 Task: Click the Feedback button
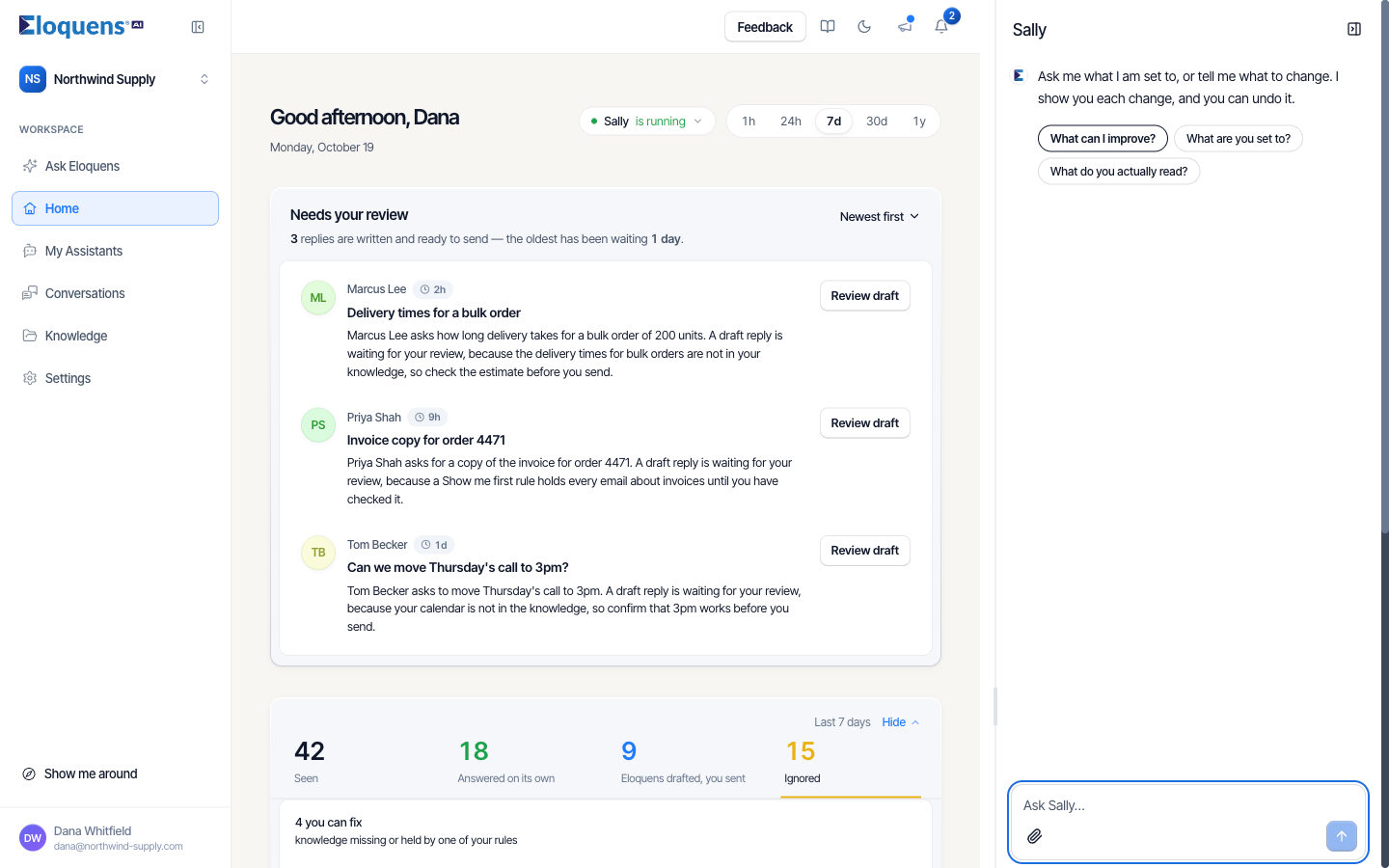pos(765,27)
